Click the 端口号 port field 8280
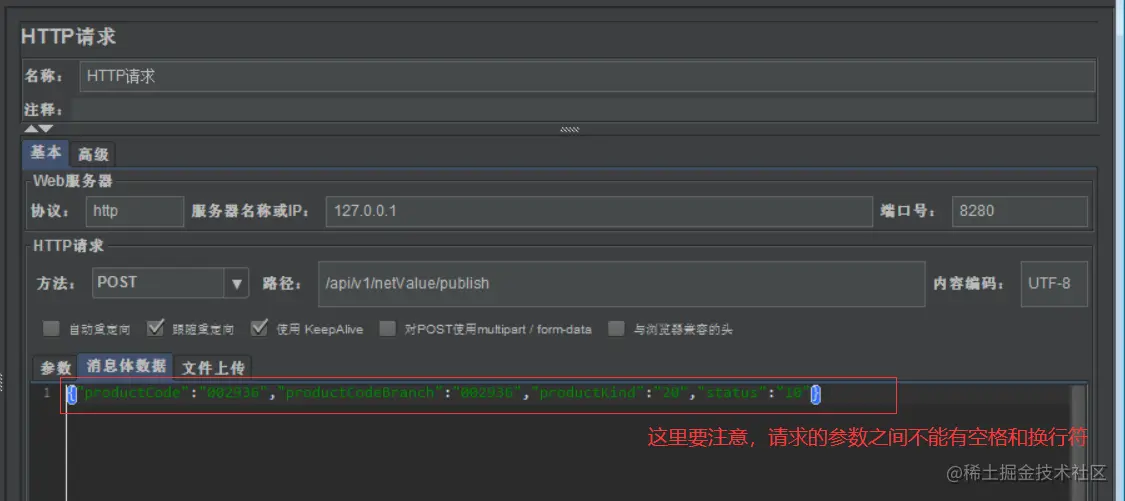 [1020, 212]
